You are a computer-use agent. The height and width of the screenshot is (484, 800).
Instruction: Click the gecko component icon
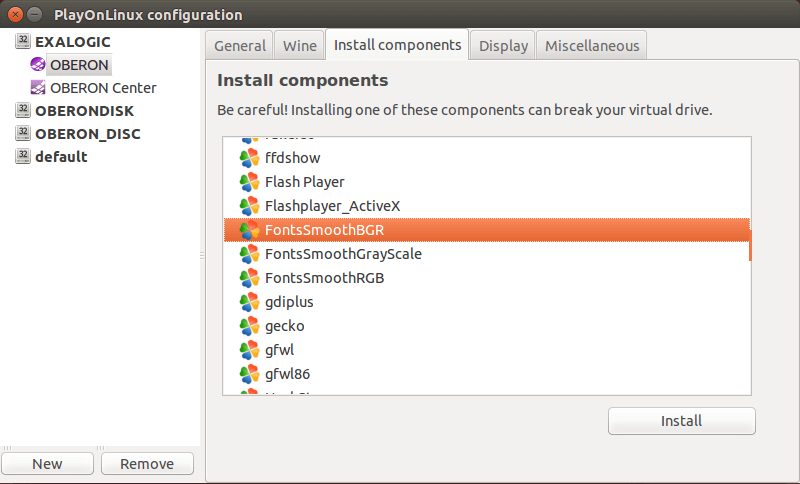[249, 326]
